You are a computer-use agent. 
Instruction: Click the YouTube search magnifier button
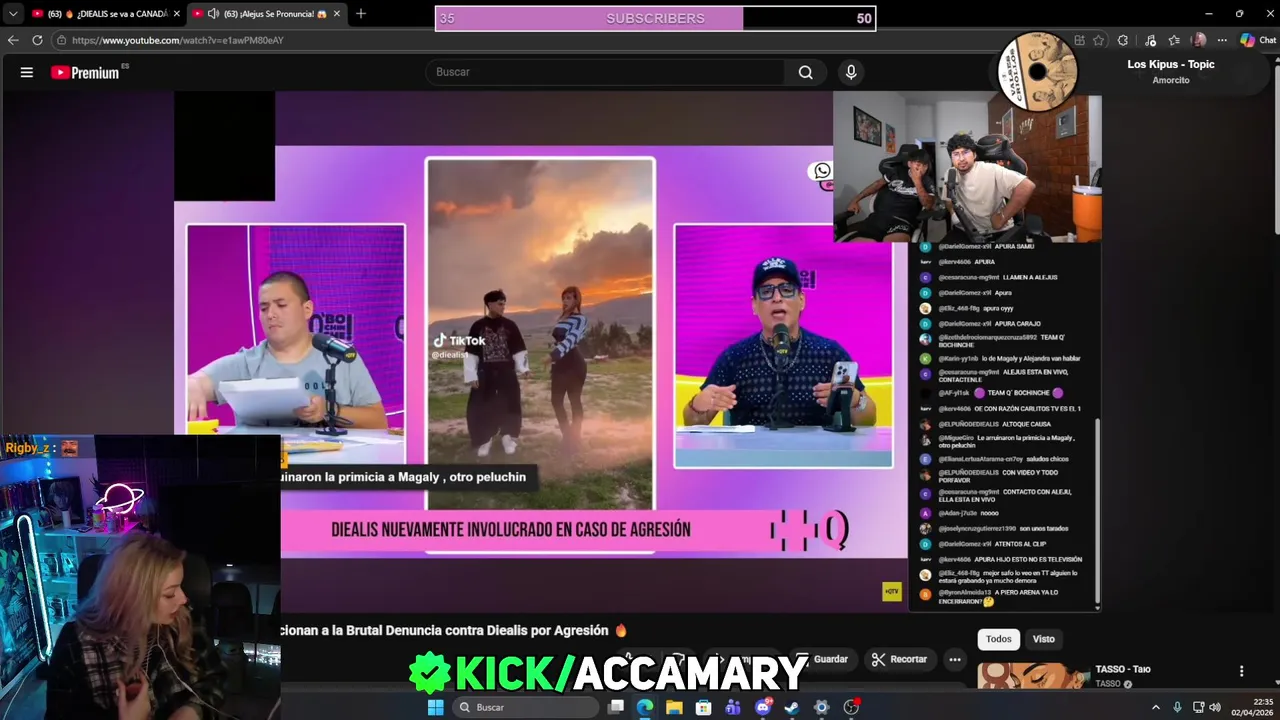[805, 72]
